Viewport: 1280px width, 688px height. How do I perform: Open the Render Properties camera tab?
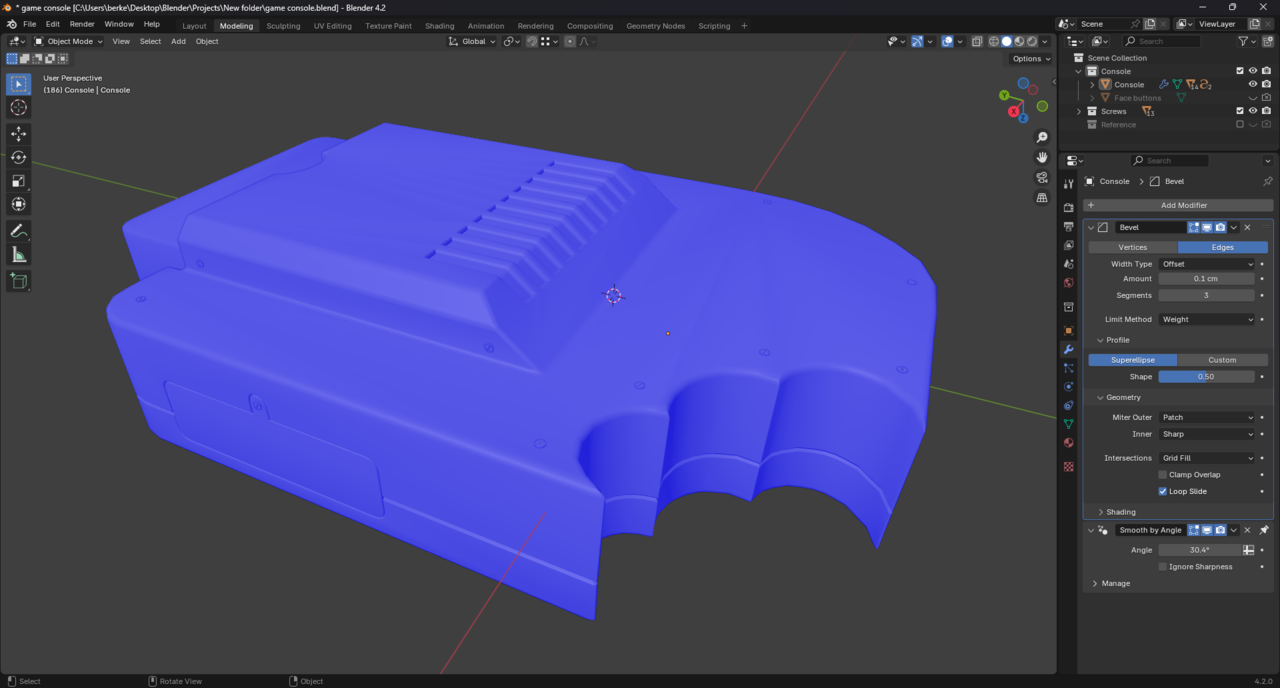(1068, 207)
